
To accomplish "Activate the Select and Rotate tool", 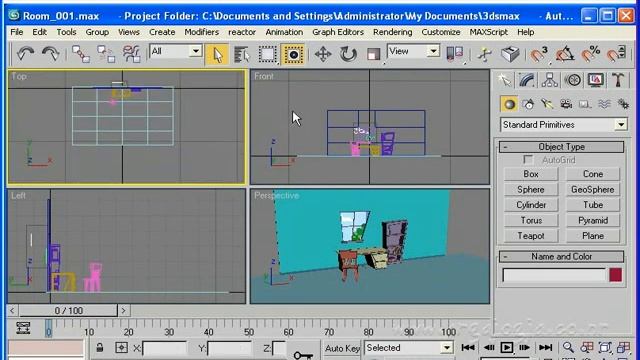I will pos(348,54).
